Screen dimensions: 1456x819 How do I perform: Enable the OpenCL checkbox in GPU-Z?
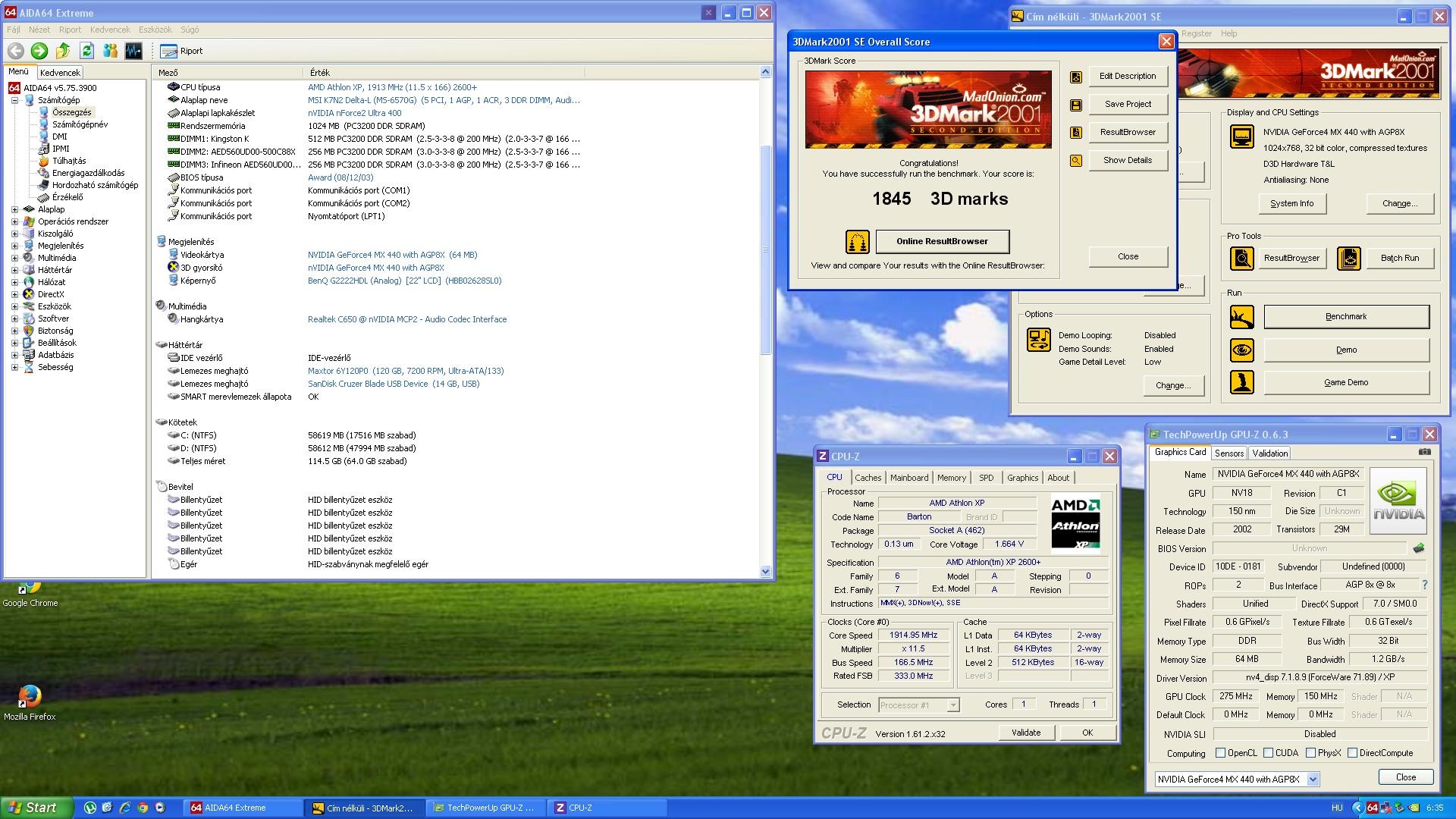pyautogui.click(x=1220, y=753)
